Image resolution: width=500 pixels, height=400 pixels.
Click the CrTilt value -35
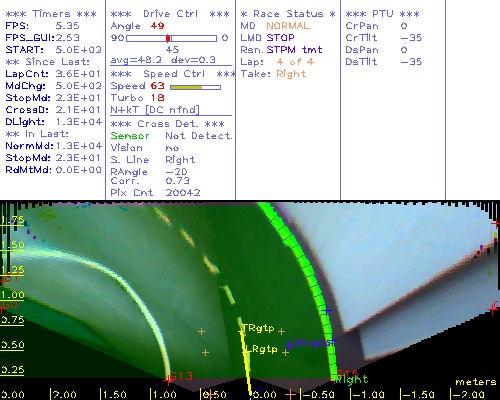click(x=411, y=38)
